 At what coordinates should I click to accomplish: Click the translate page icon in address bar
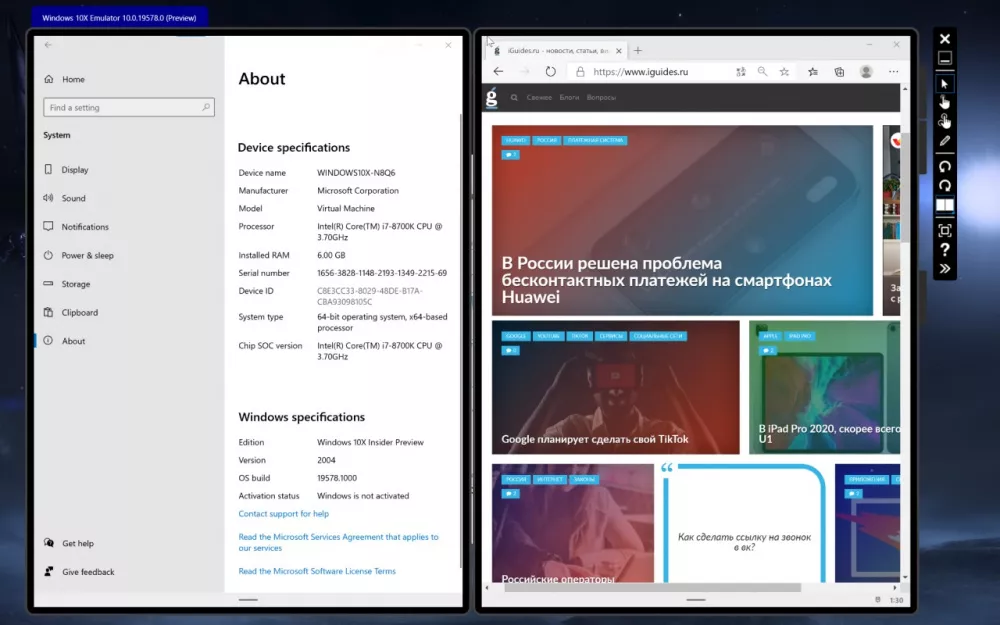(x=740, y=72)
